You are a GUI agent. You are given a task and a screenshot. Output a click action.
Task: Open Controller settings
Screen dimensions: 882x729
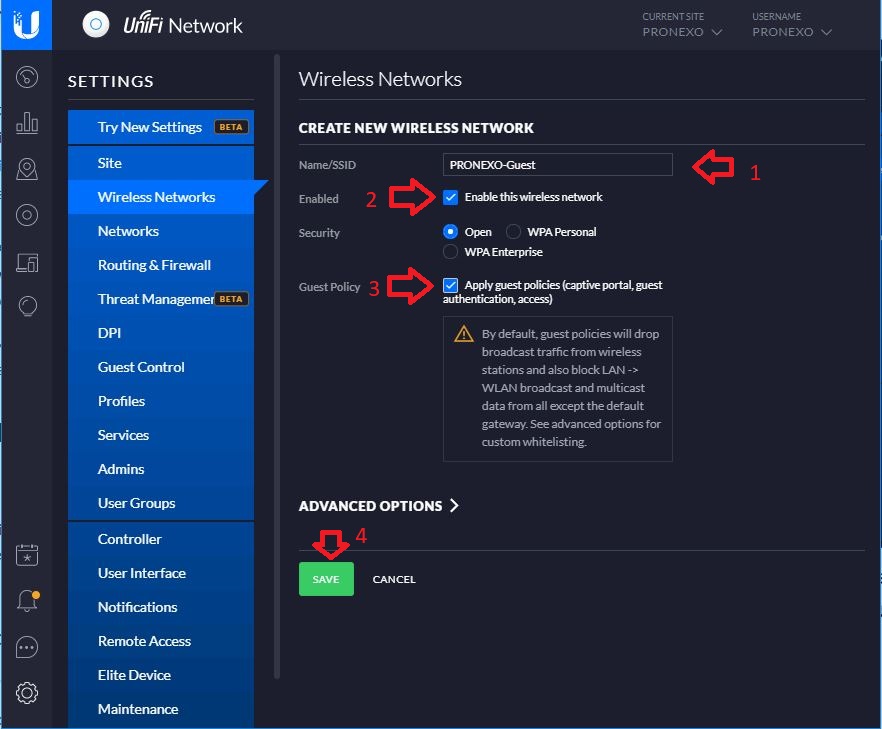coord(161,539)
